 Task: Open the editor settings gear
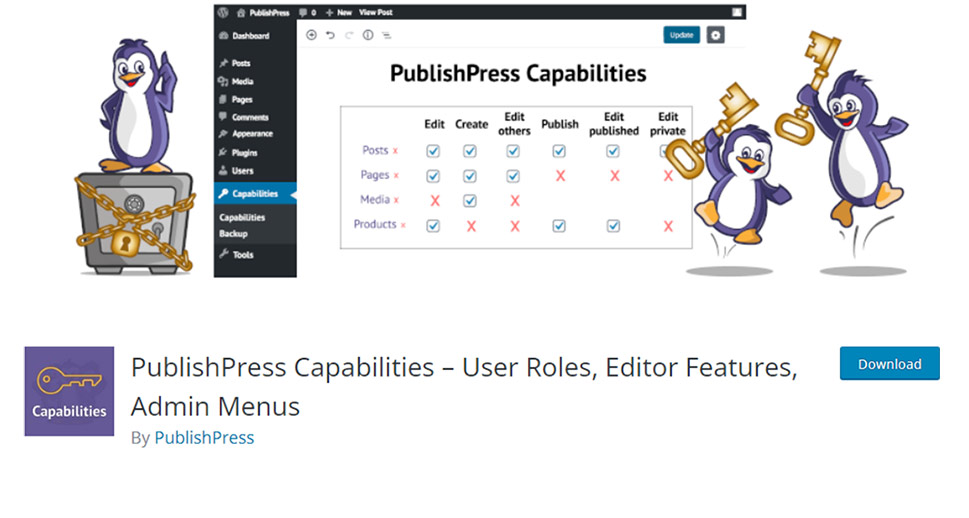[716, 35]
